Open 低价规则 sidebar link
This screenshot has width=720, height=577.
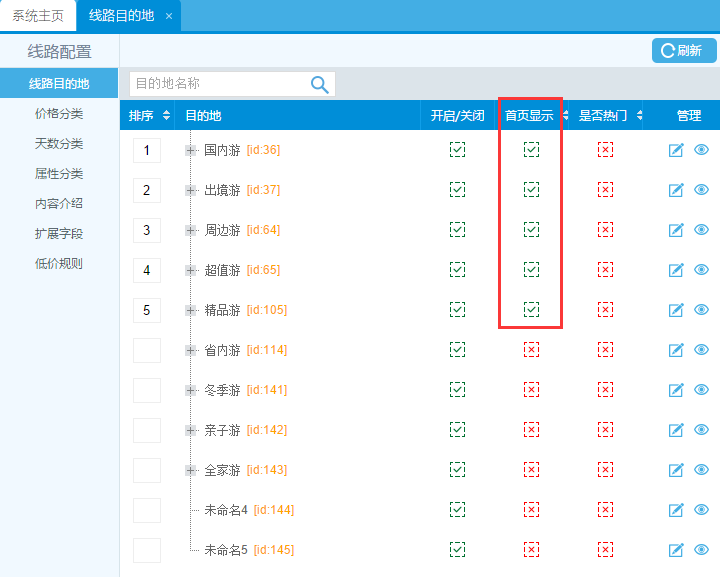coord(59,264)
